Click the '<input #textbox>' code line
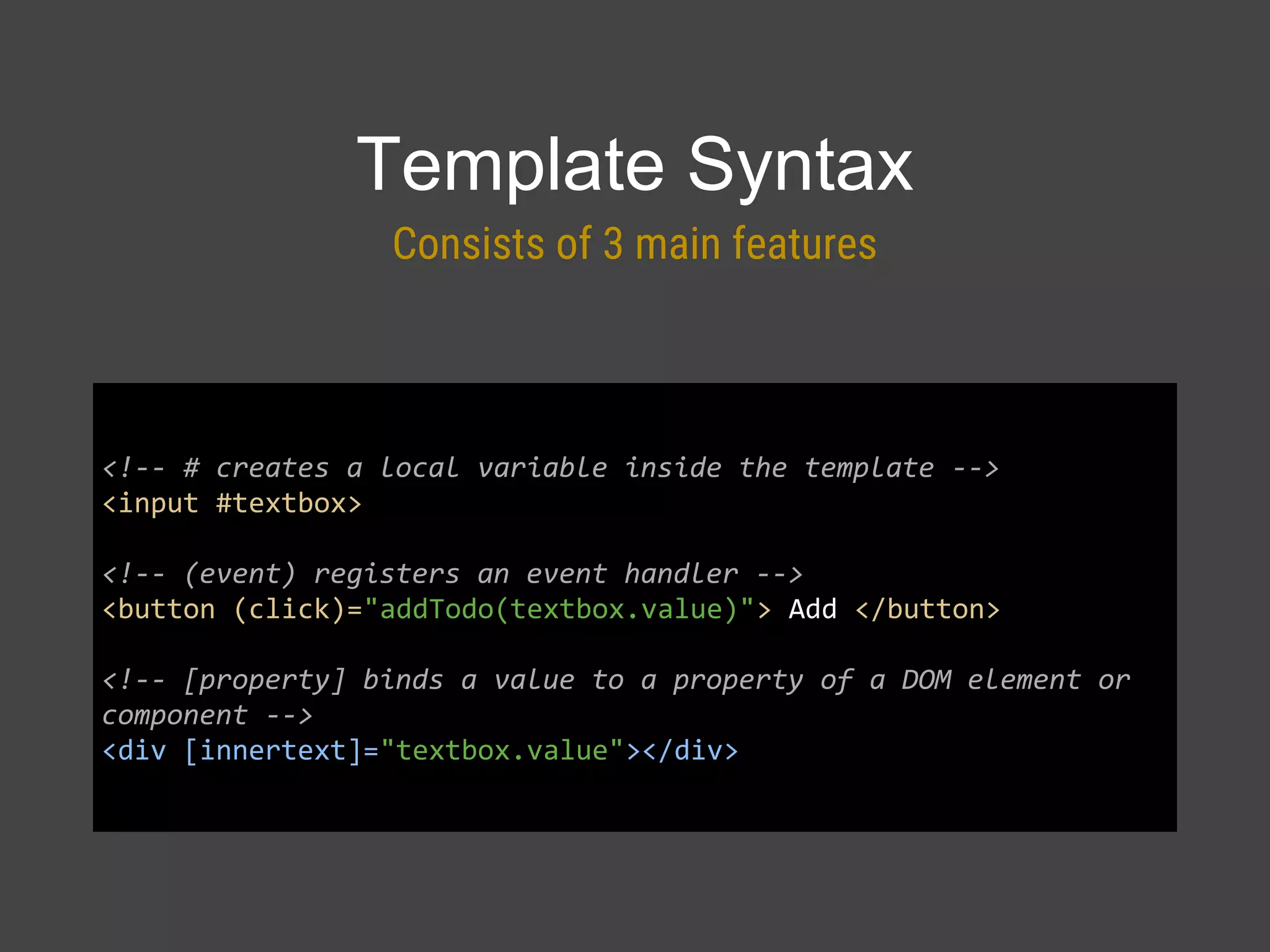 [232, 503]
